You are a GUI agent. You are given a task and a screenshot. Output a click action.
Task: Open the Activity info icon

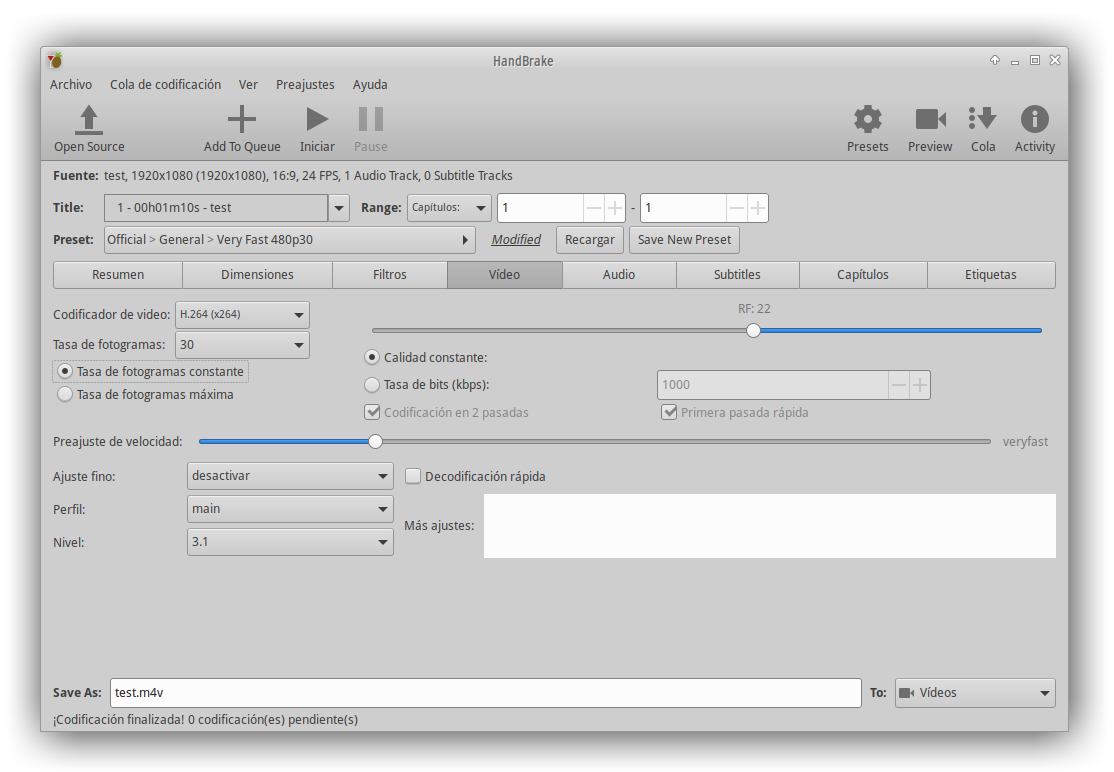1034,120
